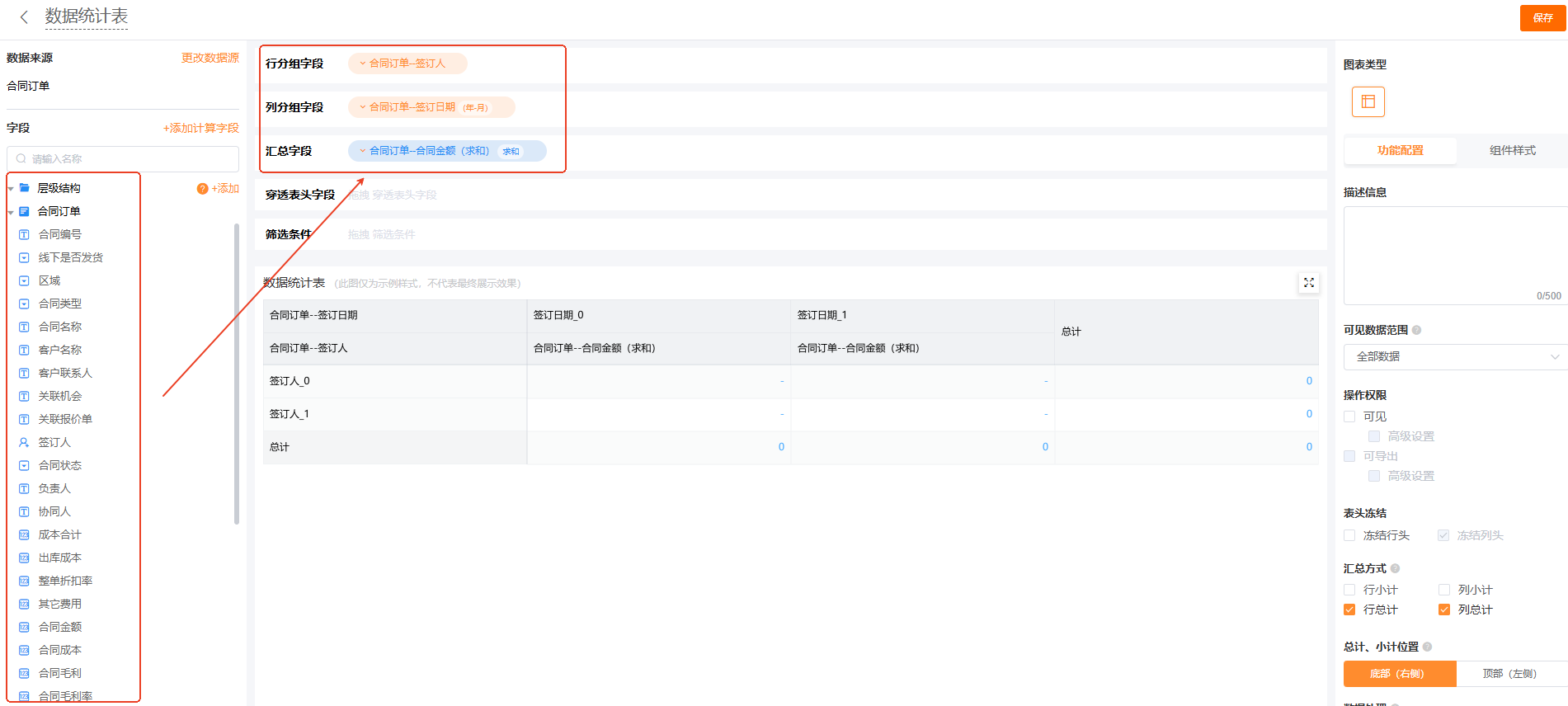
Task: Click the back arrow beside 数据统计表
Action: tap(24, 16)
